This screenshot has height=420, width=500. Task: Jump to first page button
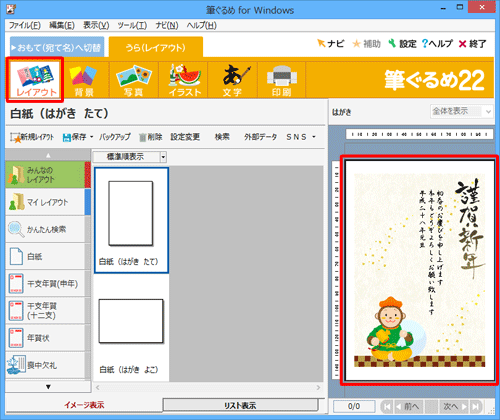[387, 406]
